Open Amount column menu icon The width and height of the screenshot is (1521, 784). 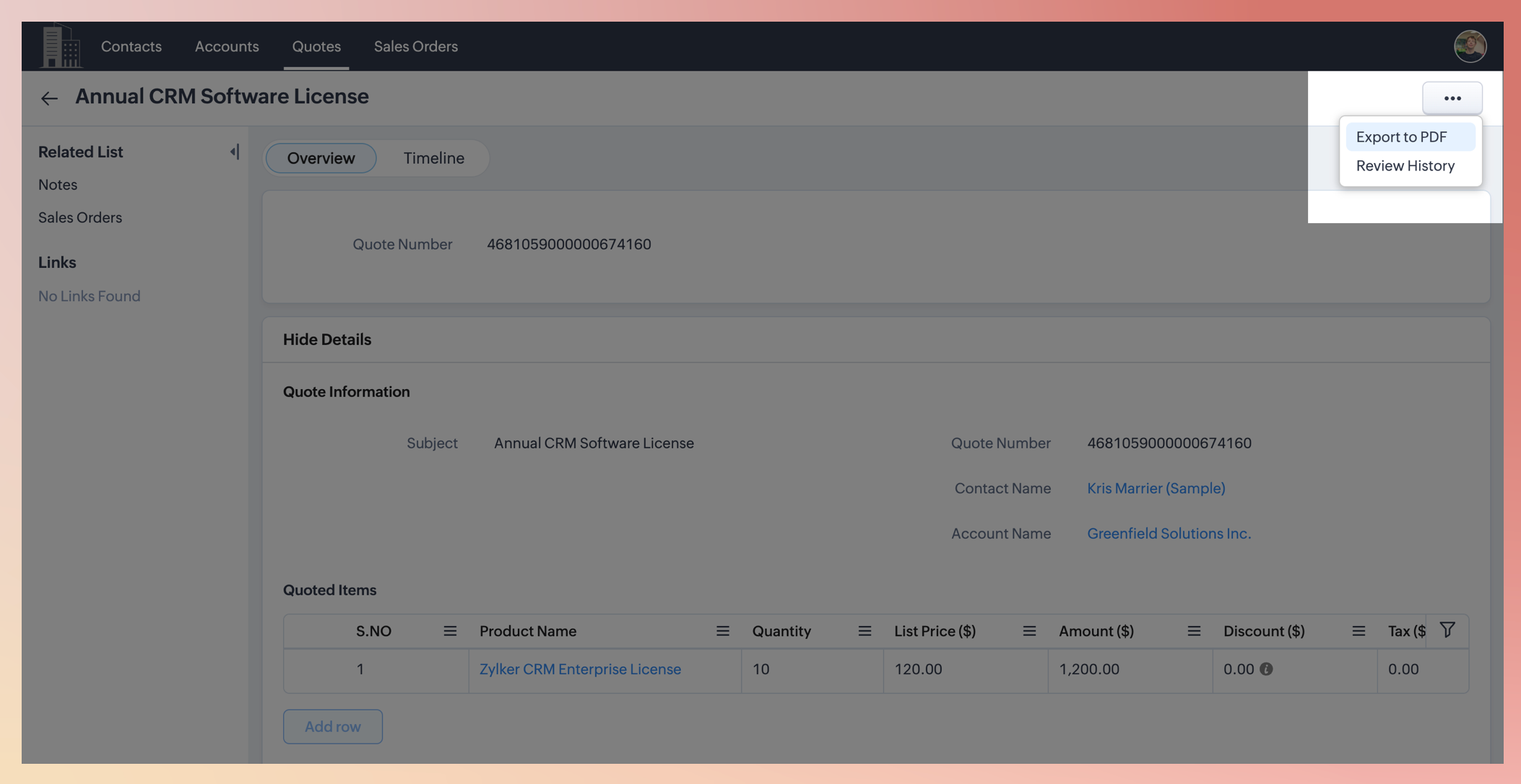tap(1194, 631)
